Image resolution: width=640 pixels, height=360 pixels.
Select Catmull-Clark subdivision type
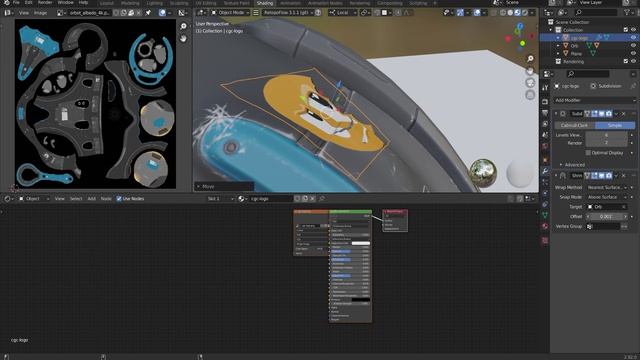click(574, 125)
